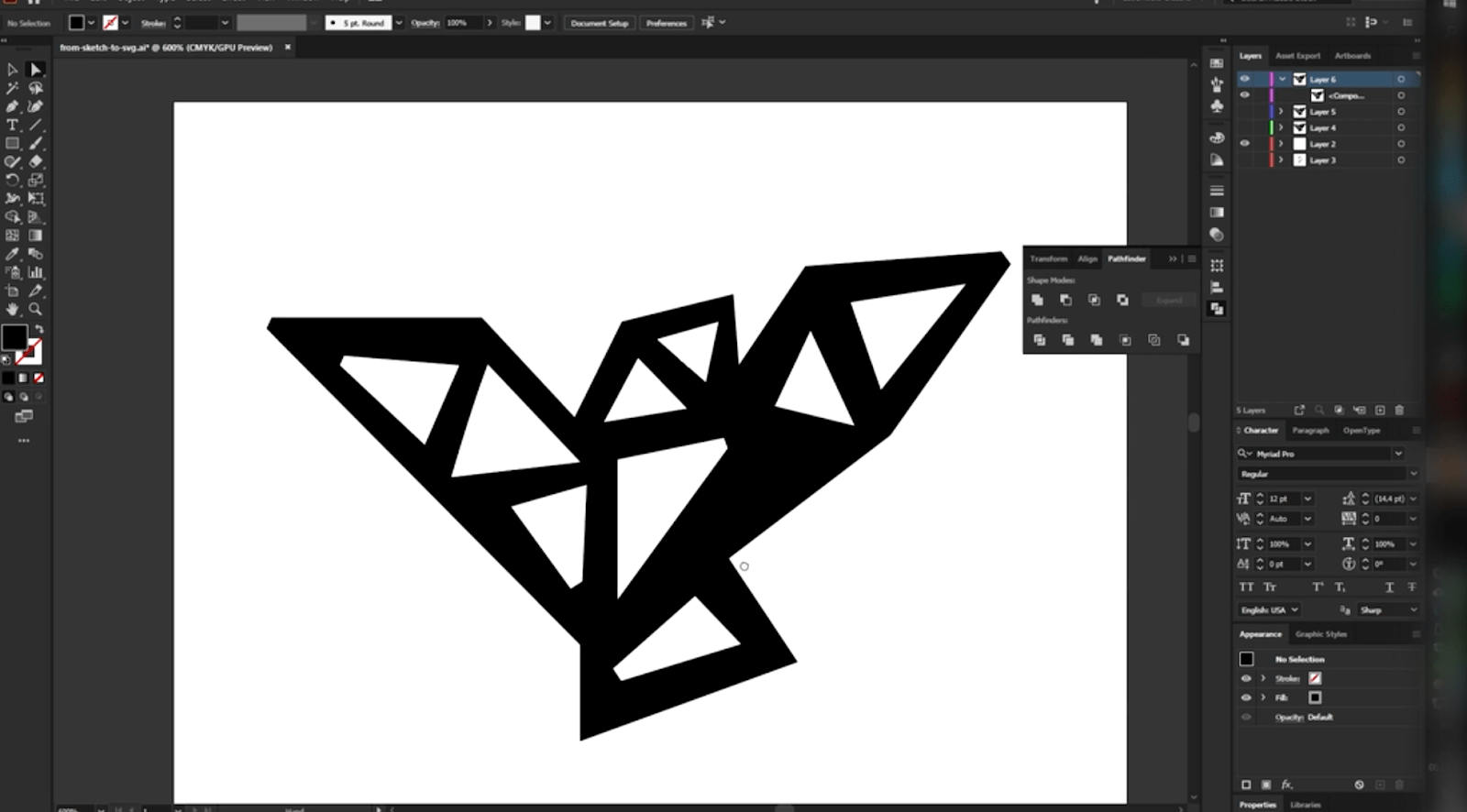Click the 12 pt font size field
The height and width of the screenshot is (812, 1467).
tap(1281, 499)
